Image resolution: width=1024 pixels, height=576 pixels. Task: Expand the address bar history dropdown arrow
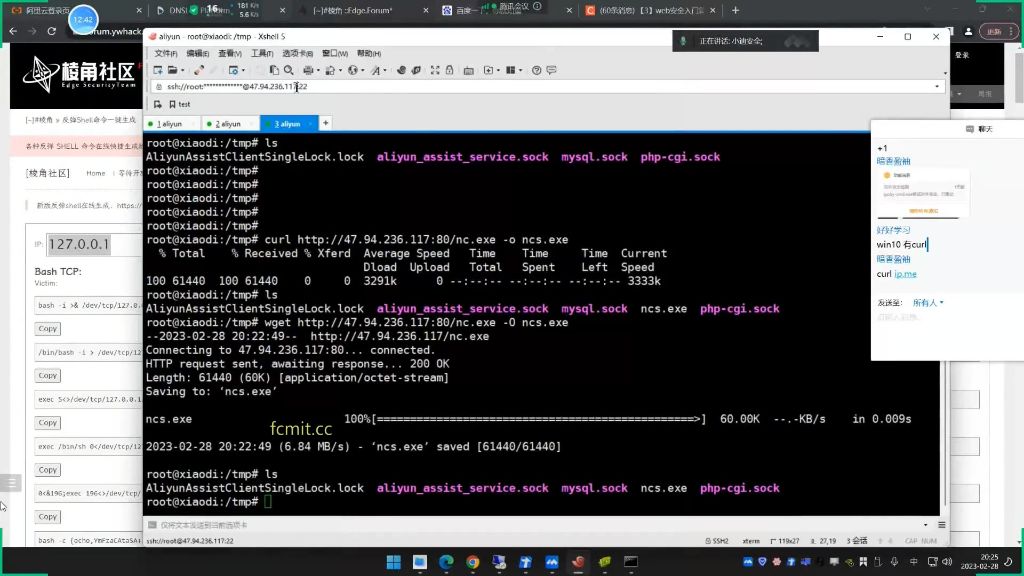pyautogui.click(x=937, y=86)
